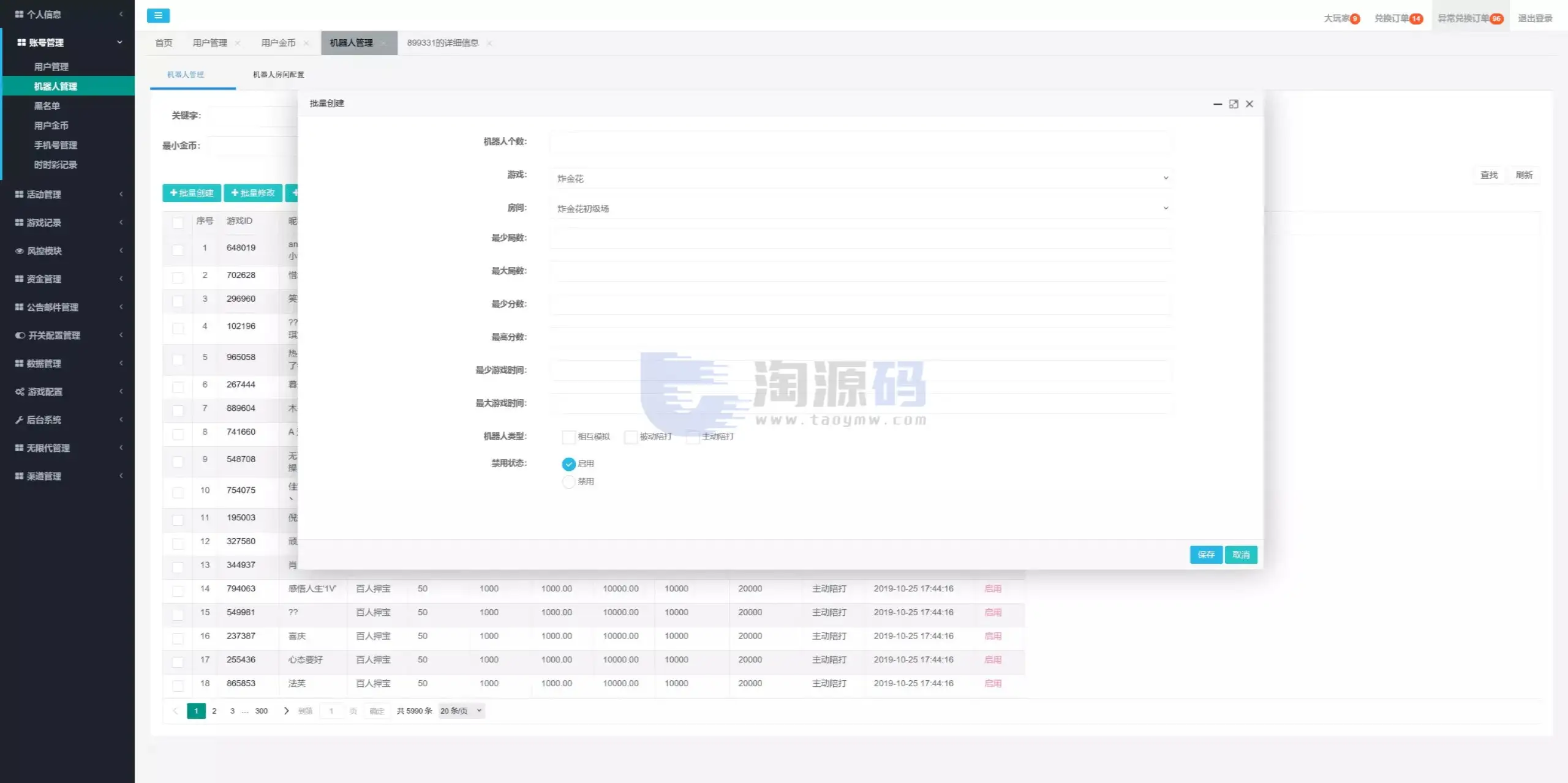The width and height of the screenshot is (1568, 783).
Task: Switch to the 首页 tab
Action: tap(164, 43)
